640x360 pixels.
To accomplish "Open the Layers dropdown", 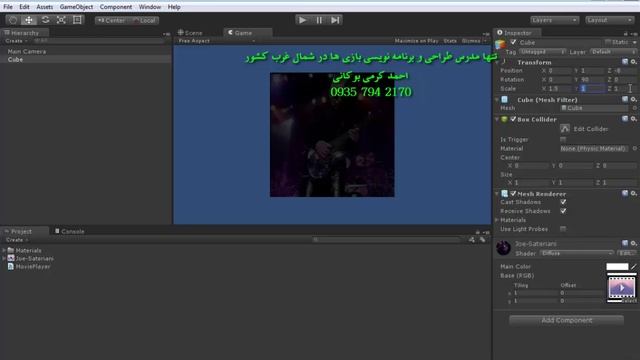I will pyautogui.click(x=554, y=20).
